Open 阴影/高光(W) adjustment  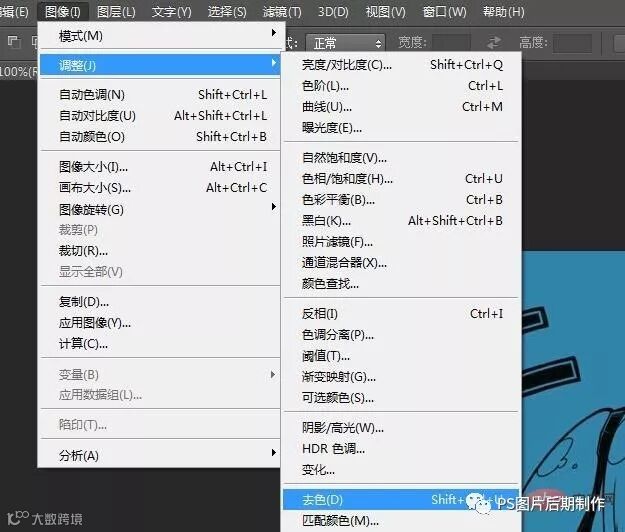[x=401, y=428]
